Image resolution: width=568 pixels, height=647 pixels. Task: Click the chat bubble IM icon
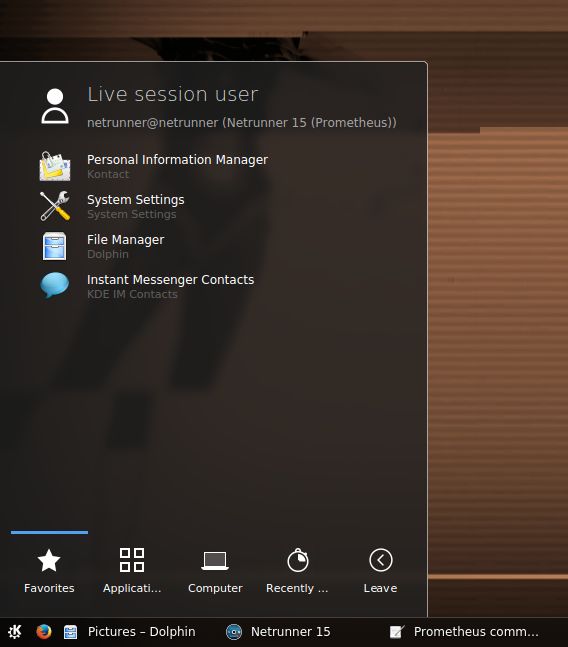pos(55,286)
